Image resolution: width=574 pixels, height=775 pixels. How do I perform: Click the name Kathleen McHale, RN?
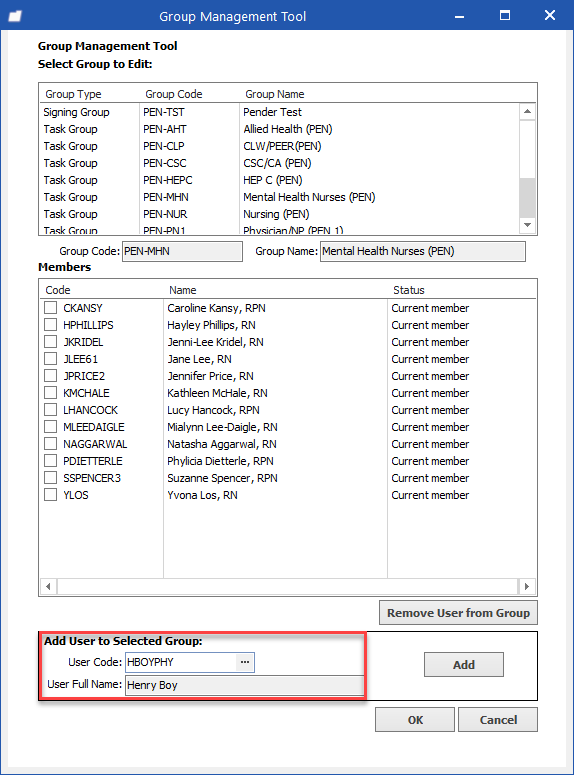pos(217,393)
